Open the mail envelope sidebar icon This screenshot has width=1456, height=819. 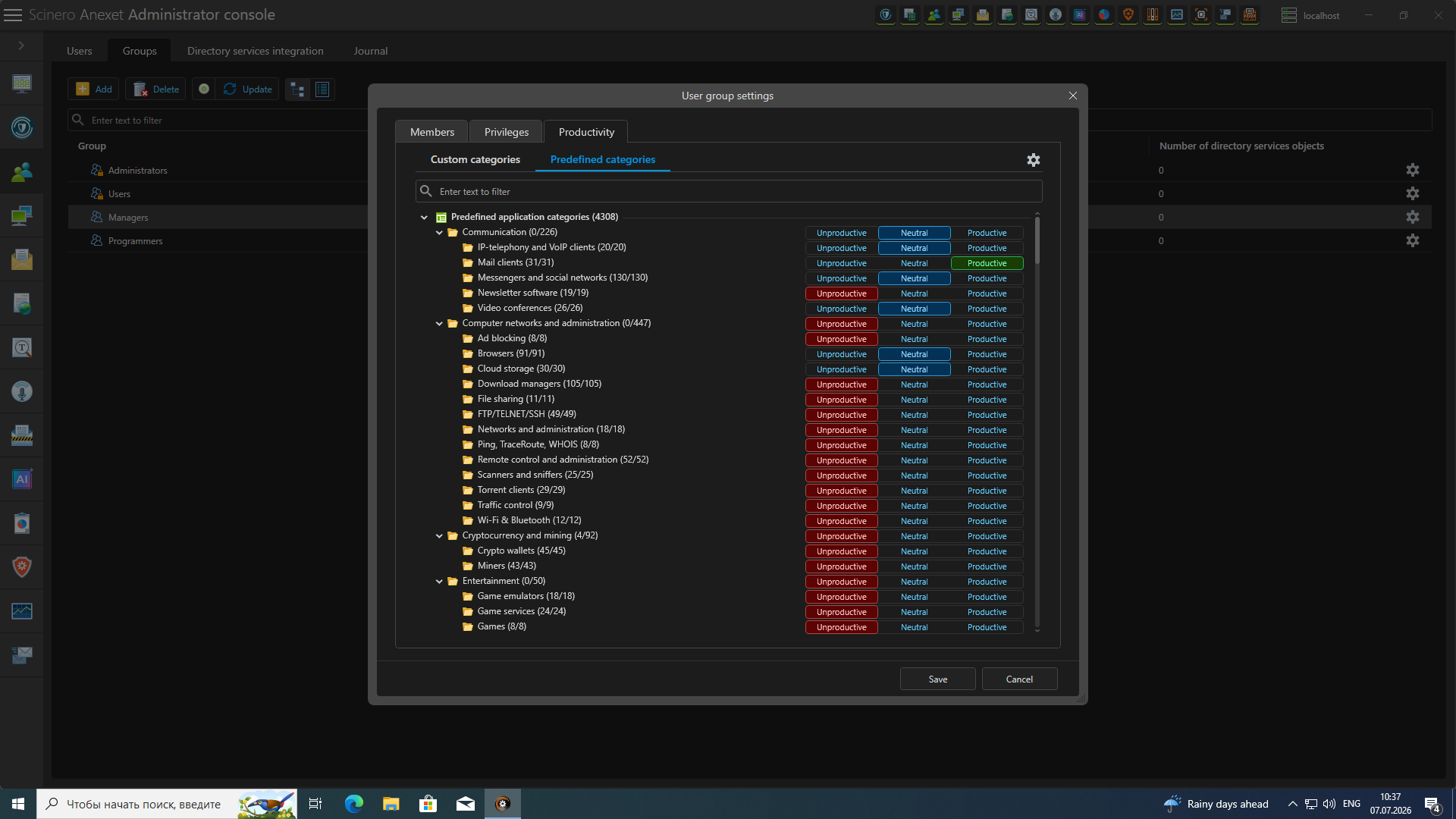pos(22,260)
